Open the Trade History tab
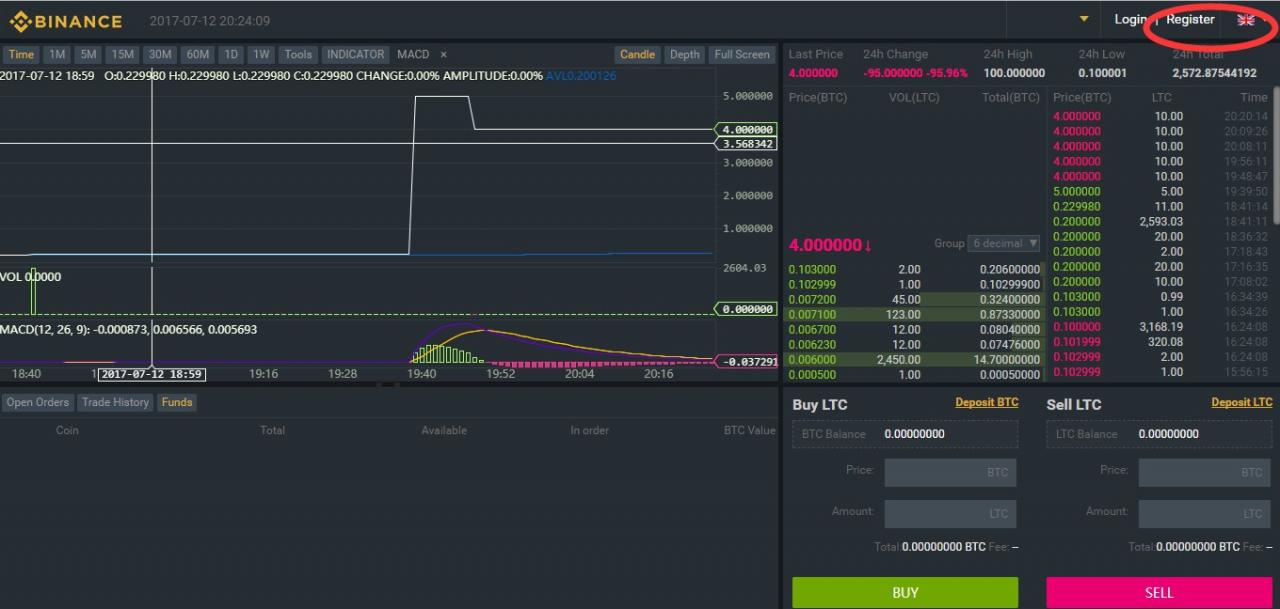 tap(115, 402)
